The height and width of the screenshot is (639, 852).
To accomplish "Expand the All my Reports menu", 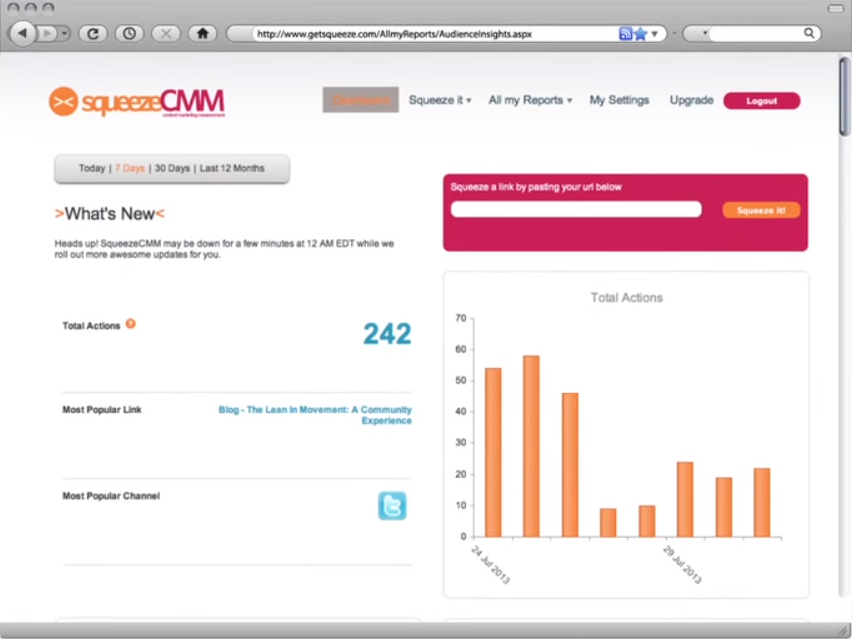I will point(530,100).
